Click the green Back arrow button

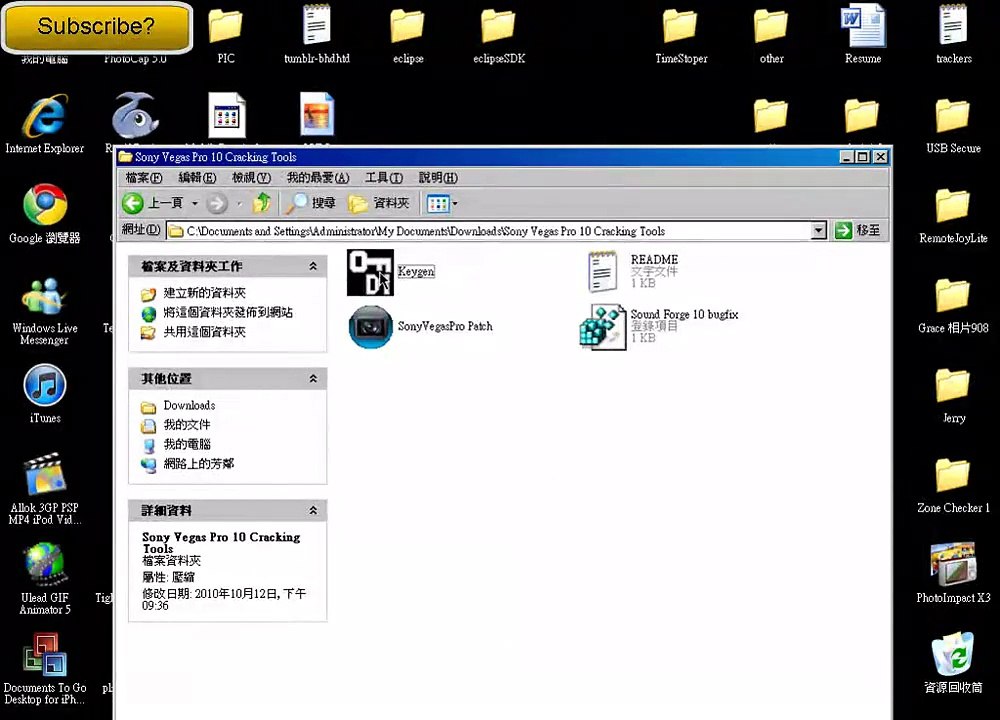(x=133, y=203)
